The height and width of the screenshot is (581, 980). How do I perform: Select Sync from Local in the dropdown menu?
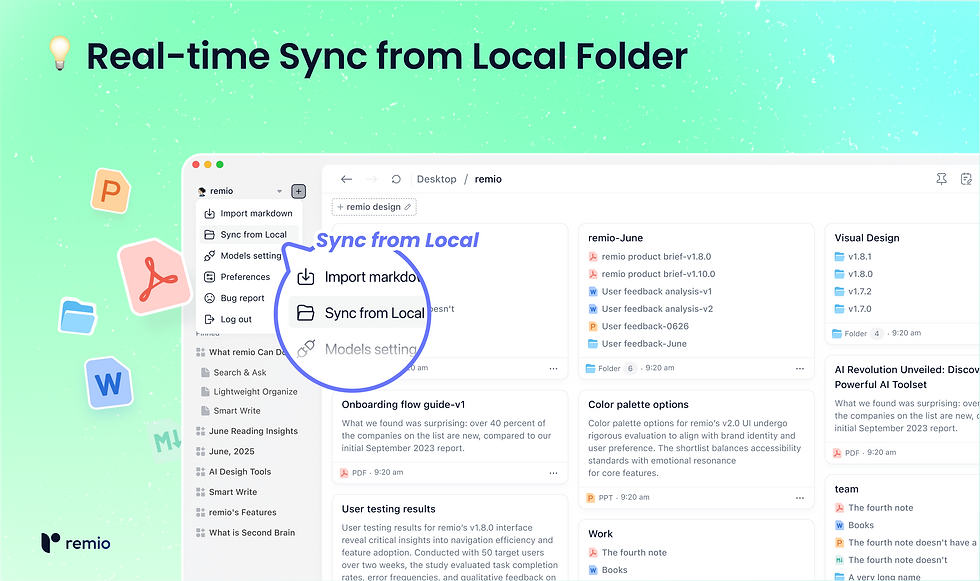coord(249,235)
